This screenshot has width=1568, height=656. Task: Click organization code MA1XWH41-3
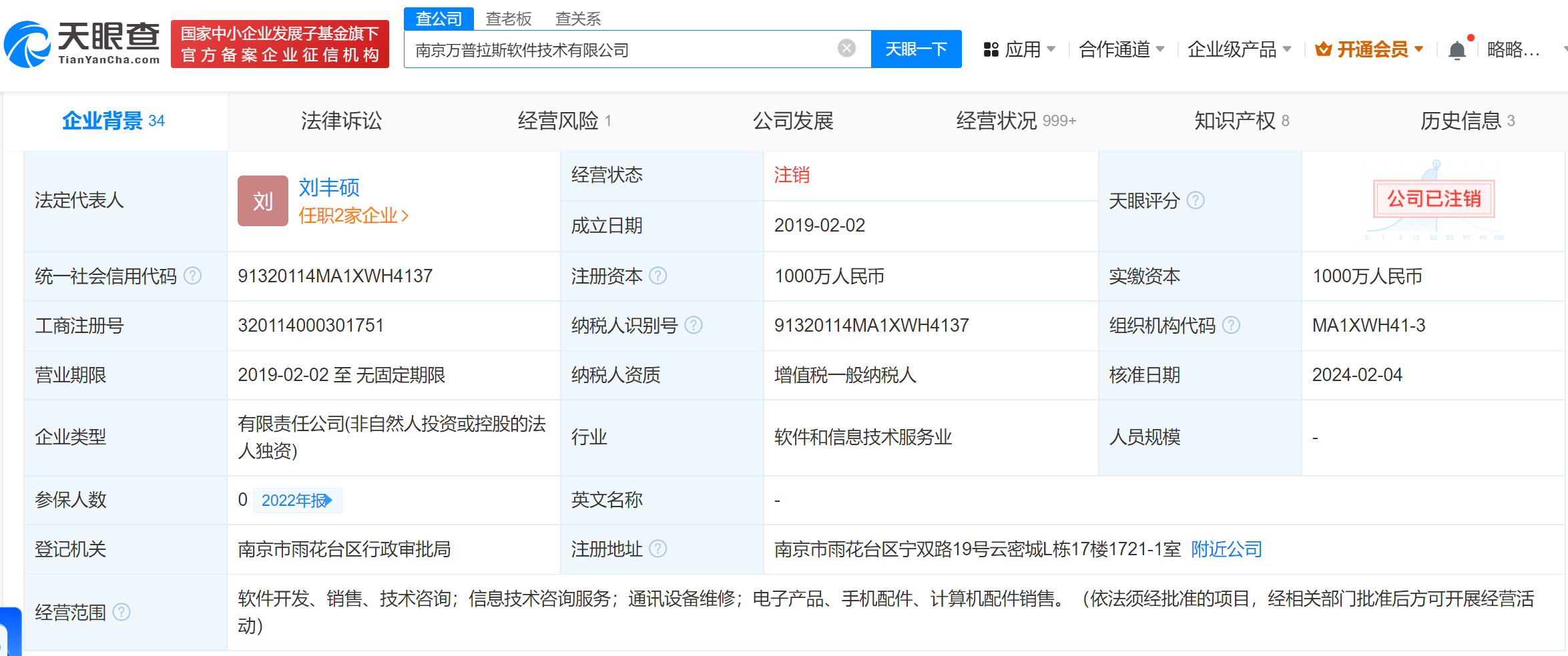click(1368, 325)
